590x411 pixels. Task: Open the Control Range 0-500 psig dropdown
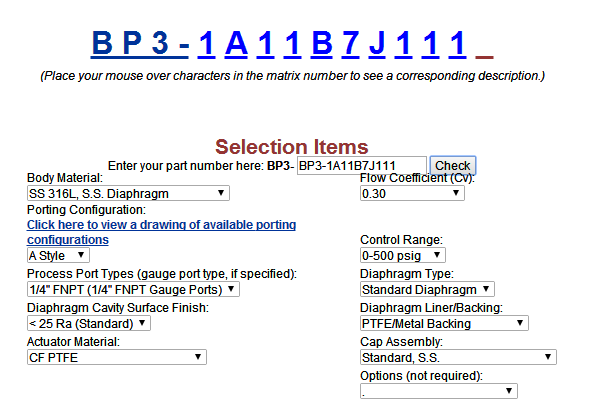403,256
